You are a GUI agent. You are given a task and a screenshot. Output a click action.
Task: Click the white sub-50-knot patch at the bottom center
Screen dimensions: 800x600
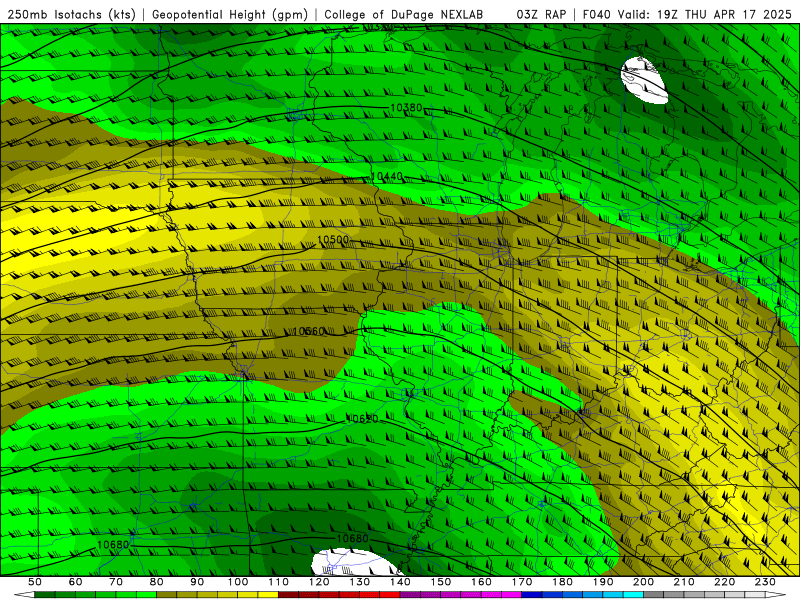(x=355, y=562)
